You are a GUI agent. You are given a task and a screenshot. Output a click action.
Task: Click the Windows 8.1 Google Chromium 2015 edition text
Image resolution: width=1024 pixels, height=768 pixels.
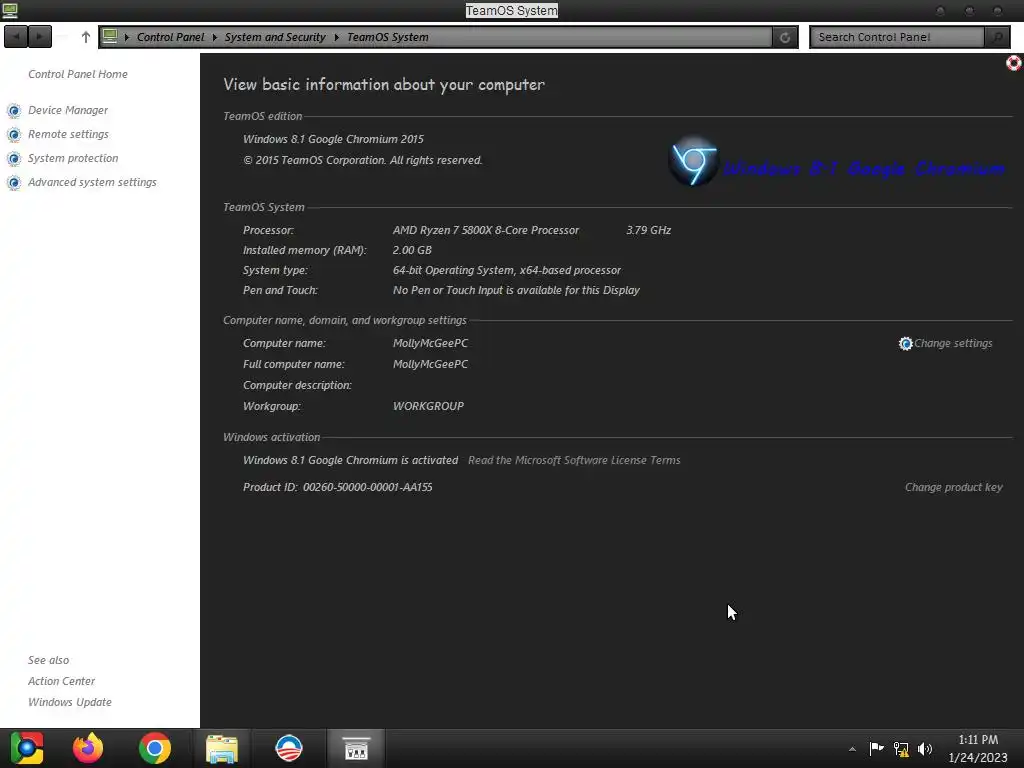333,138
